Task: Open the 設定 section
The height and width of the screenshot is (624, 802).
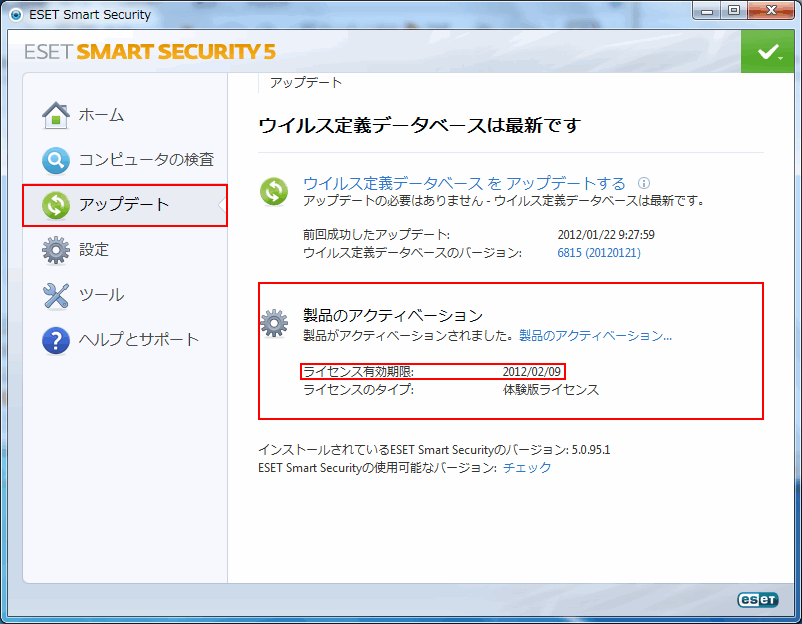Action: pos(94,250)
